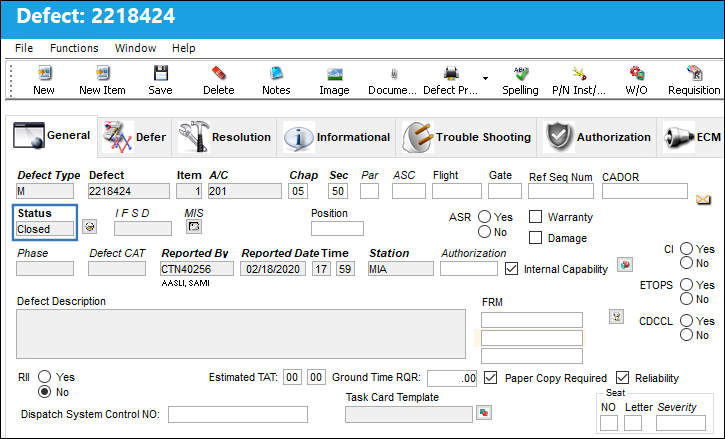The height and width of the screenshot is (439, 725).
Task: Open the File menu
Action: coord(24,48)
